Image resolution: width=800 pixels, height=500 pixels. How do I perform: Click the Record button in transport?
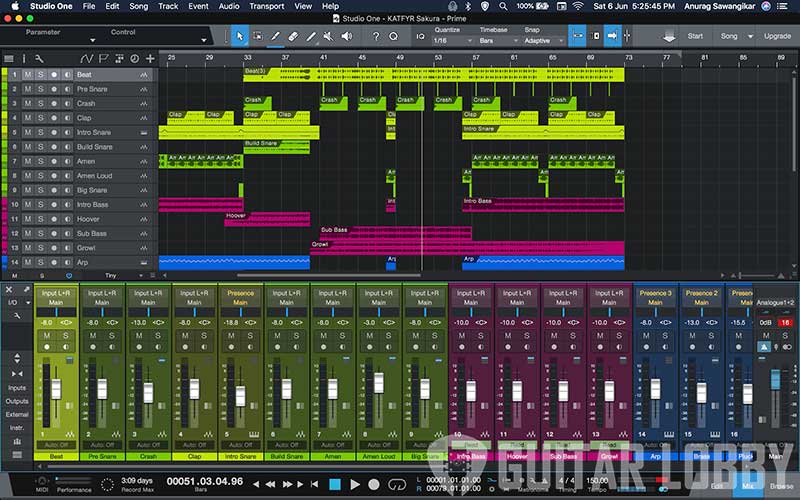coord(374,484)
